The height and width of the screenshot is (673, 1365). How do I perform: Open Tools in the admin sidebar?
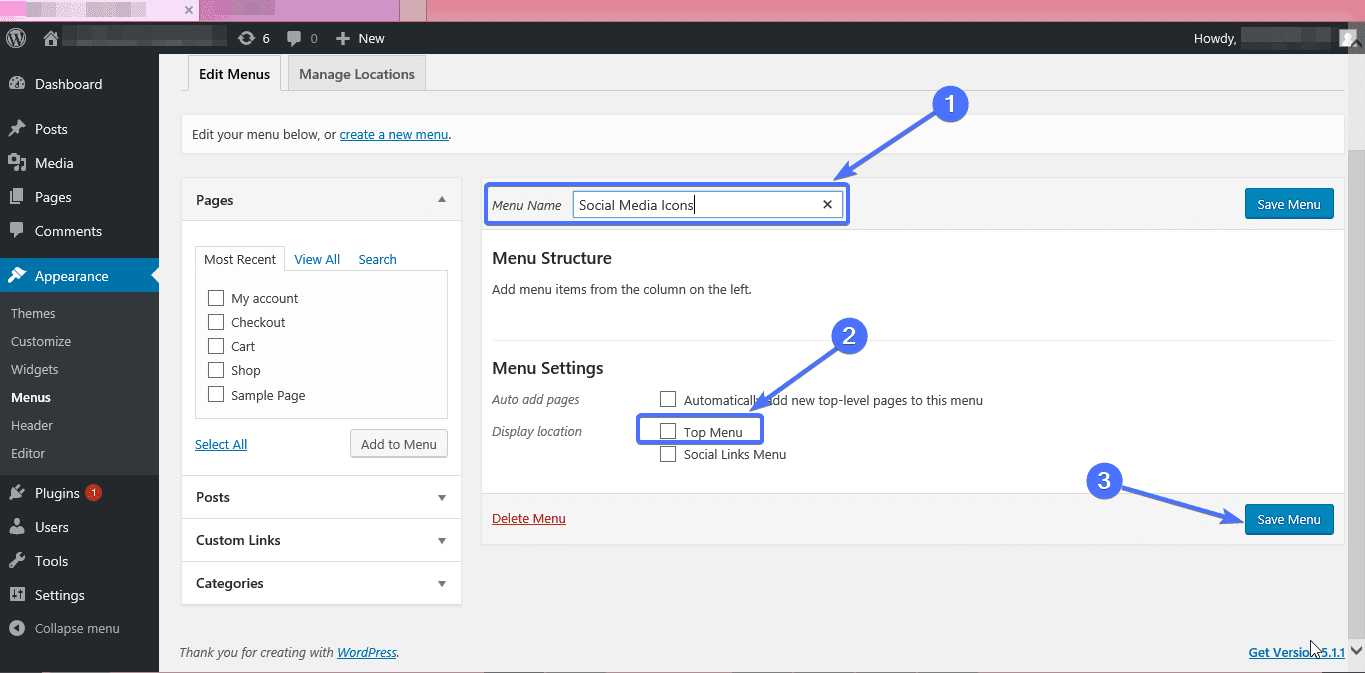79,561
